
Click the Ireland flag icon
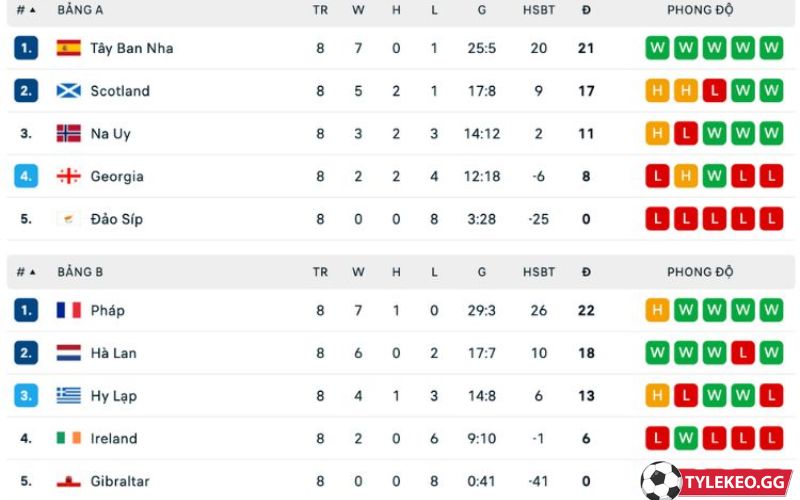[x=68, y=438]
